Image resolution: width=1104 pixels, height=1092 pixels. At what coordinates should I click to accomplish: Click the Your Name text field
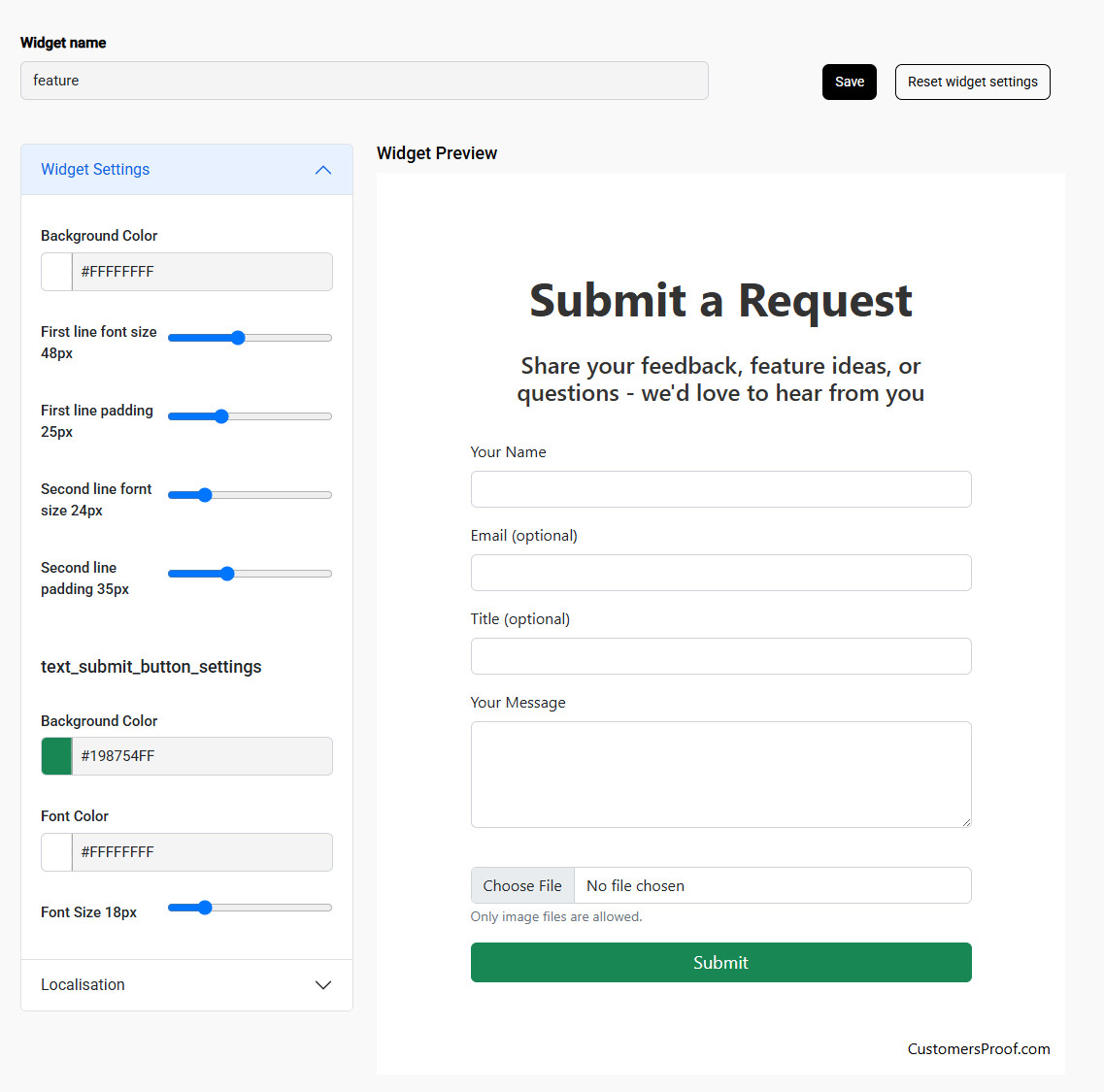click(720, 489)
